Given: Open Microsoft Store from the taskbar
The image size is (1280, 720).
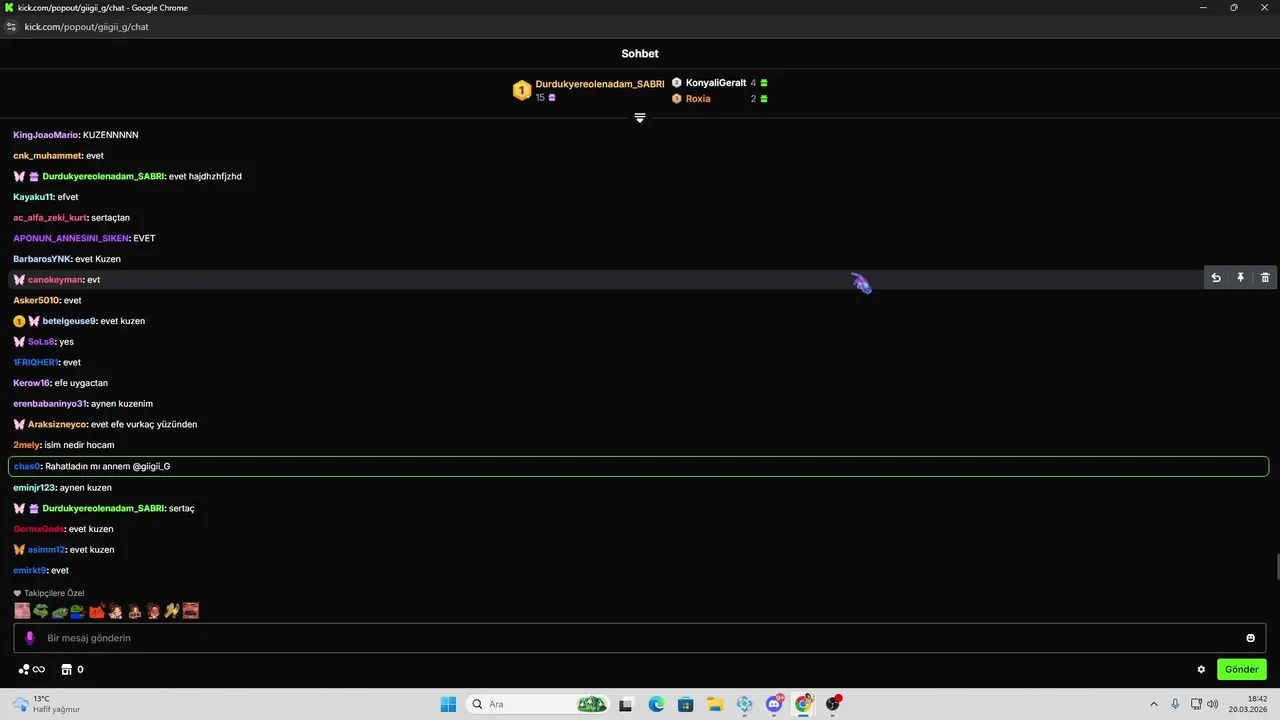Looking at the screenshot, I should [x=685, y=704].
